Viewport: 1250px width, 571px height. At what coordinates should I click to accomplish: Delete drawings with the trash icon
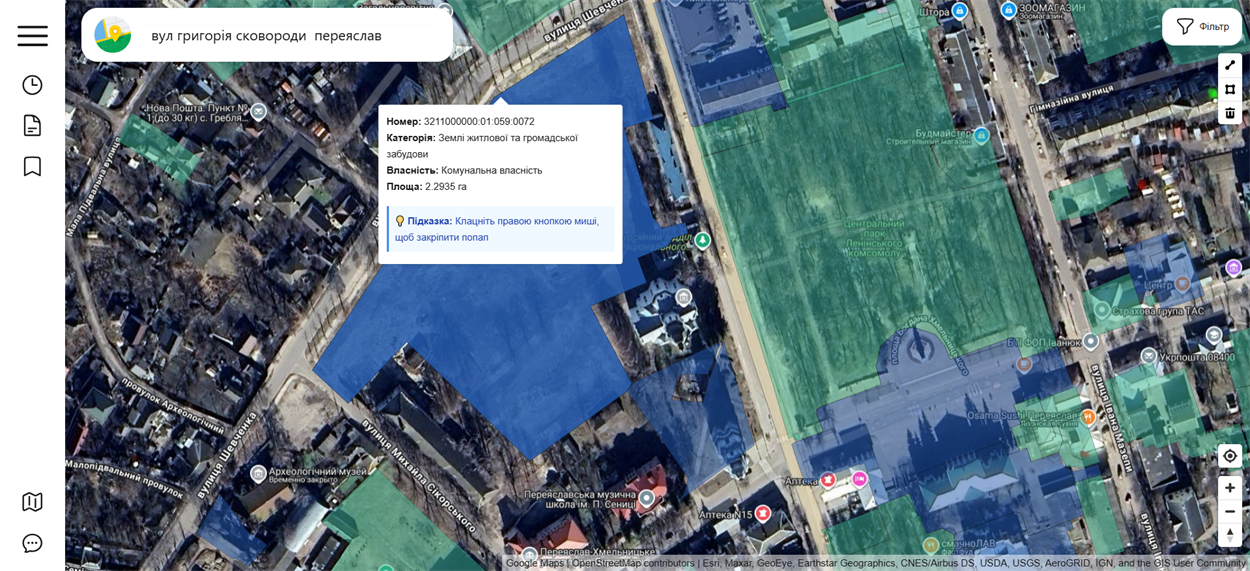tap(1230, 113)
